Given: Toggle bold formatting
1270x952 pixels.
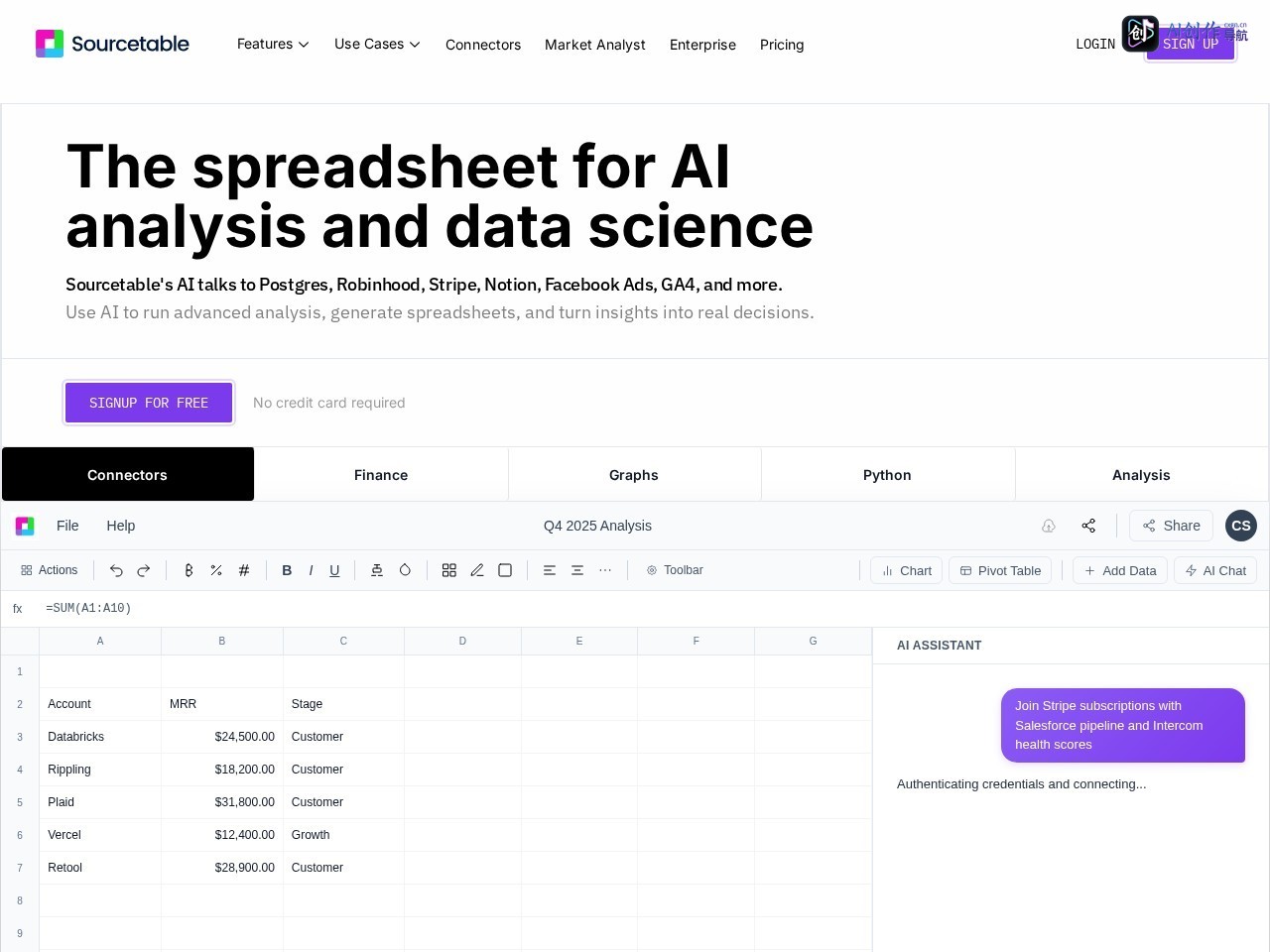Looking at the screenshot, I should tap(287, 570).
